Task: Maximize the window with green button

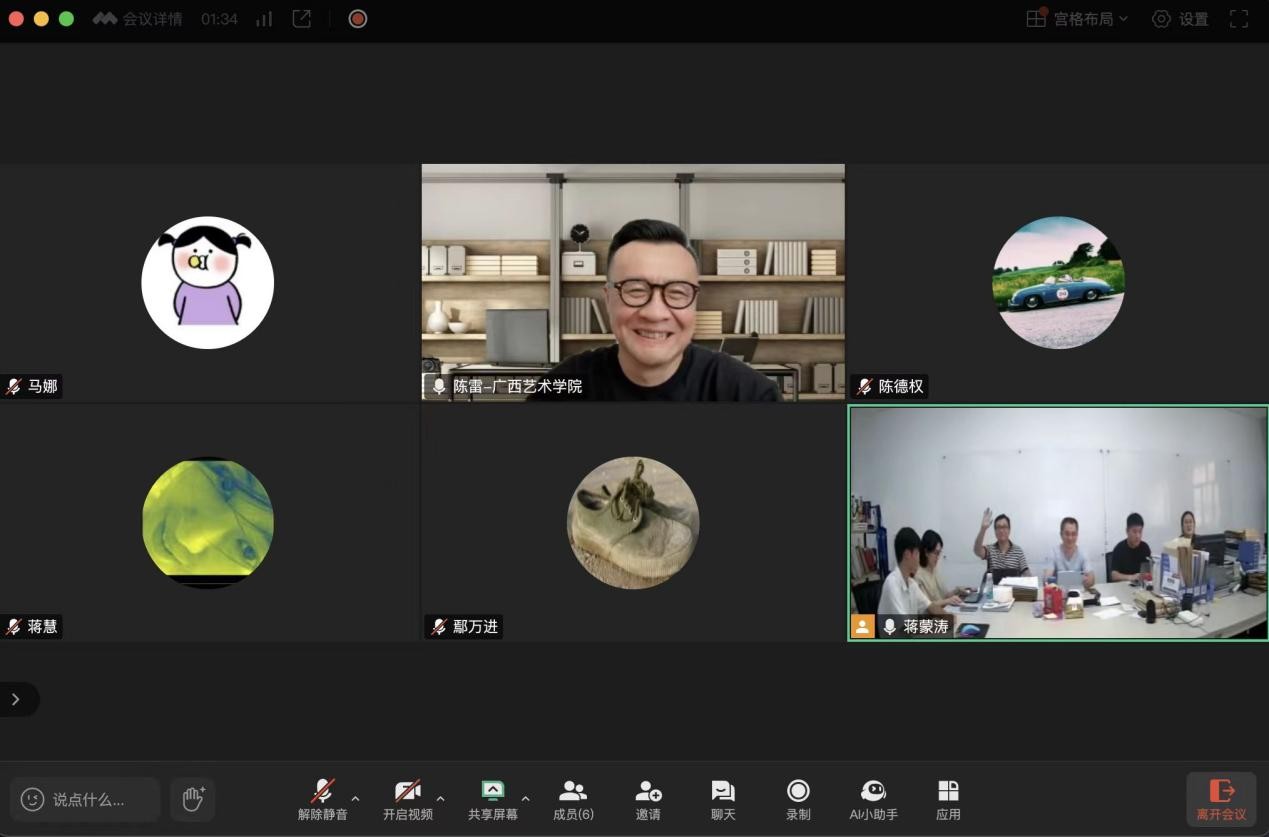Action: click(x=66, y=19)
